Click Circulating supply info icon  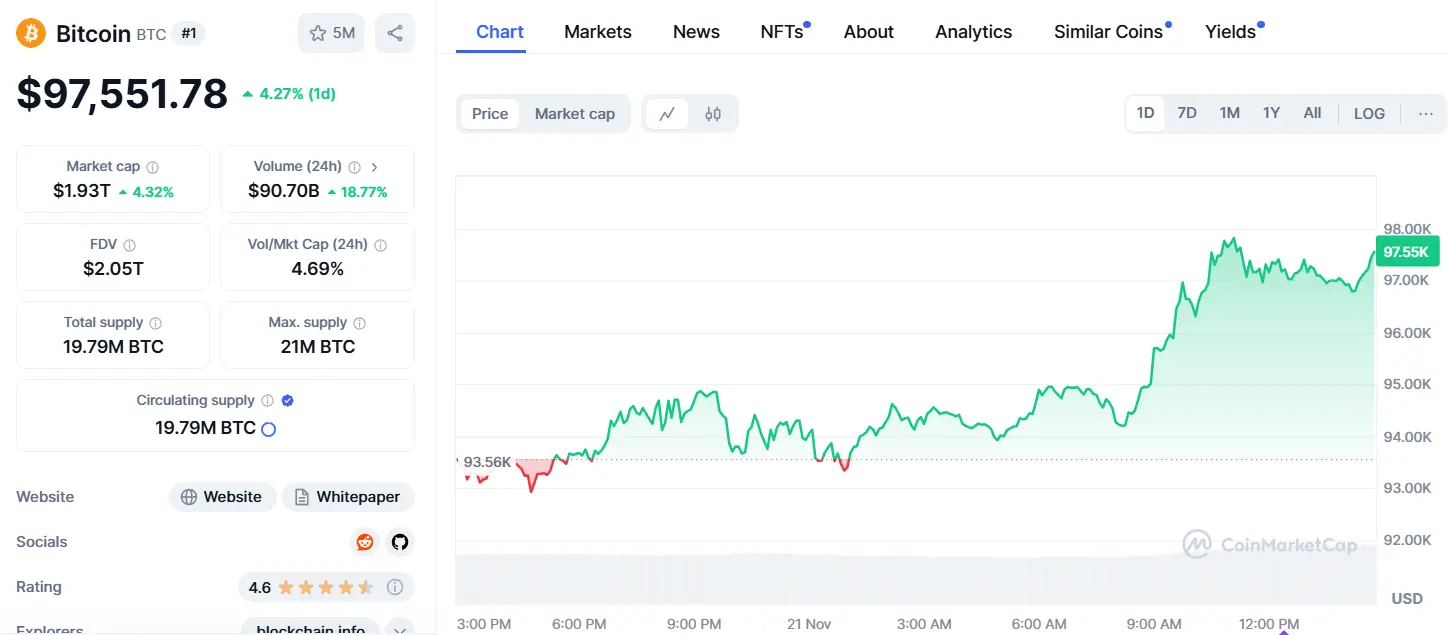(267, 401)
